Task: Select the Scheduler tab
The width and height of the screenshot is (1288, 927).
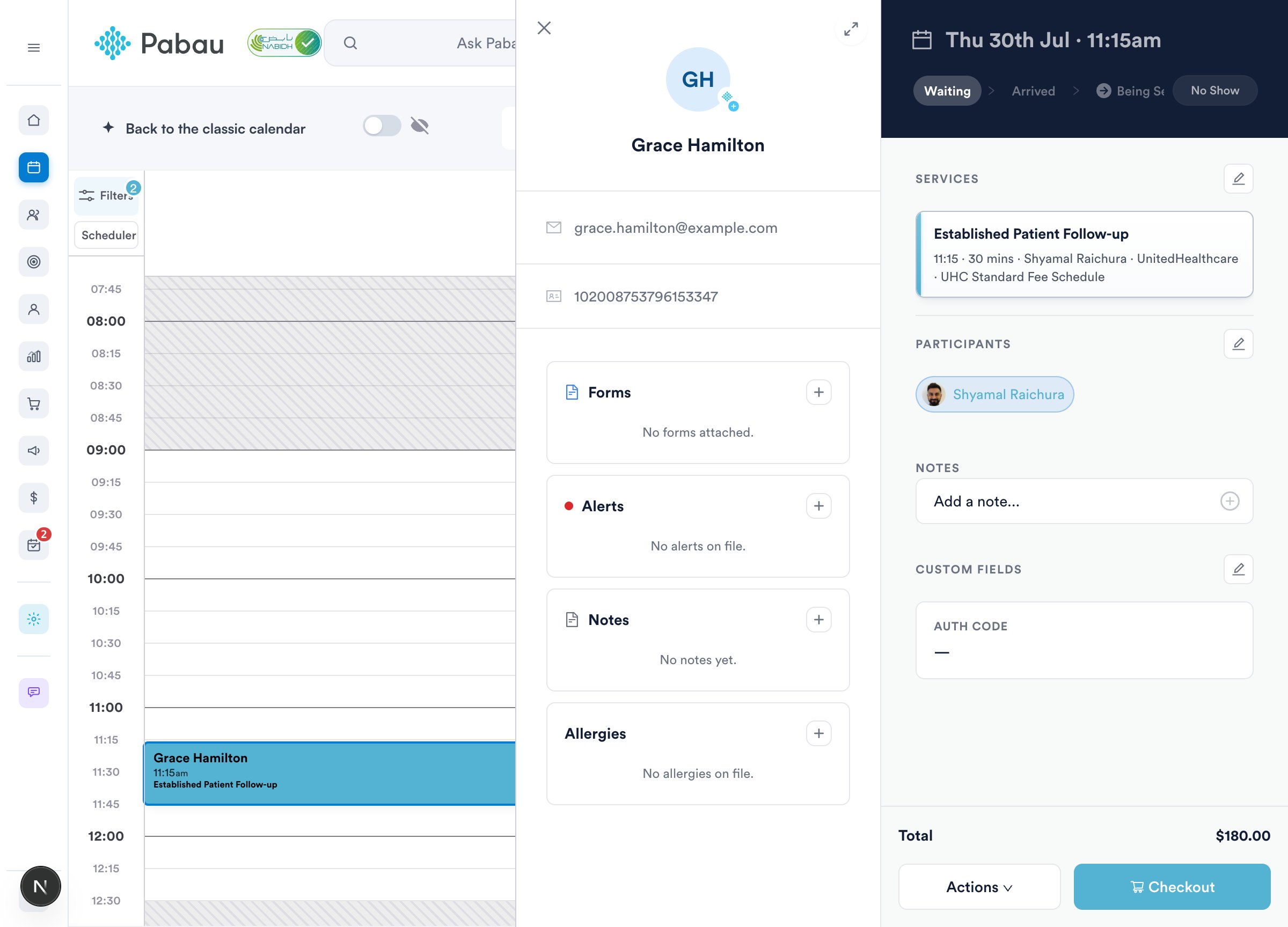Action: click(107, 235)
